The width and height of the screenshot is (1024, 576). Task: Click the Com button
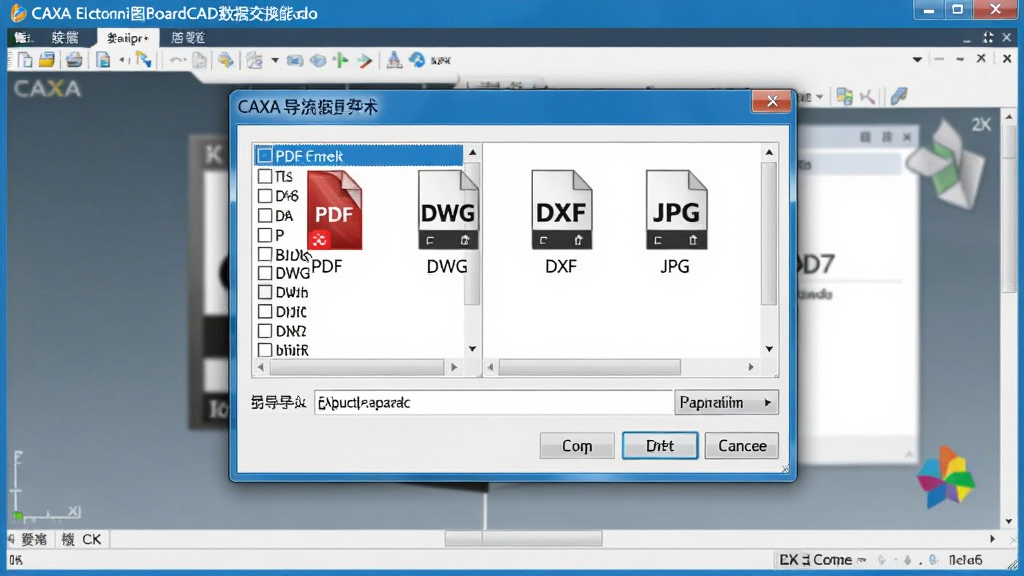pyautogui.click(x=577, y=445)
